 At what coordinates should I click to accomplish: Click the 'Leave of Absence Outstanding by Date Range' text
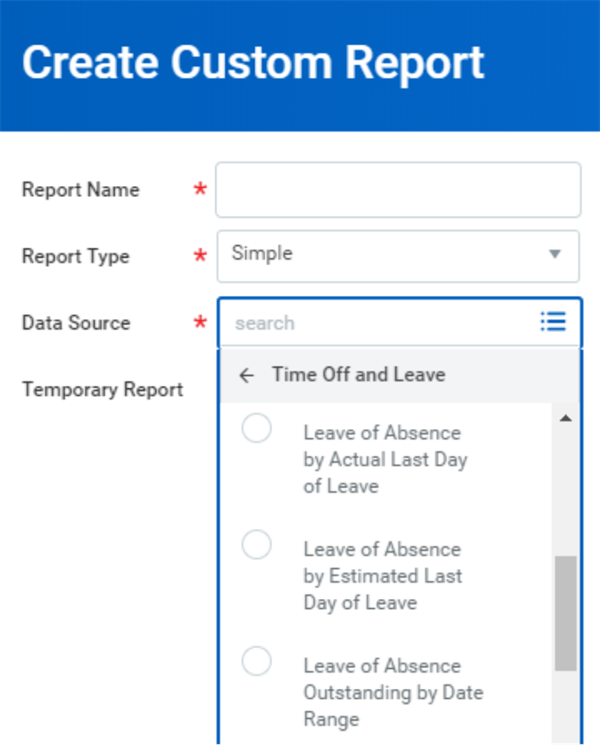393,692
